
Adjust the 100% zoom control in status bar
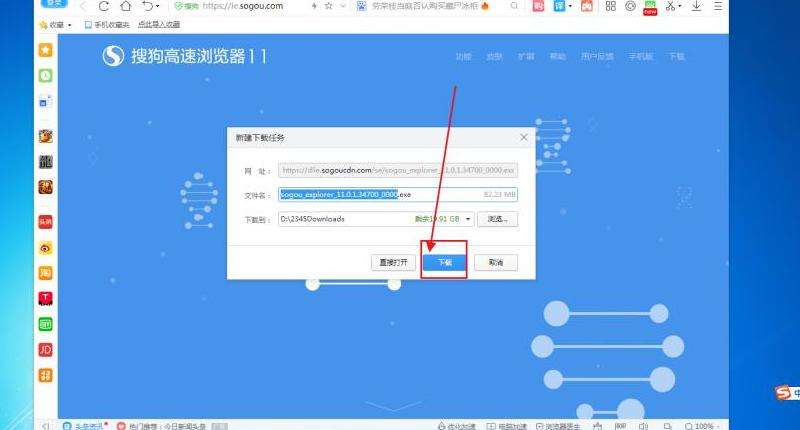click(703, 426)
